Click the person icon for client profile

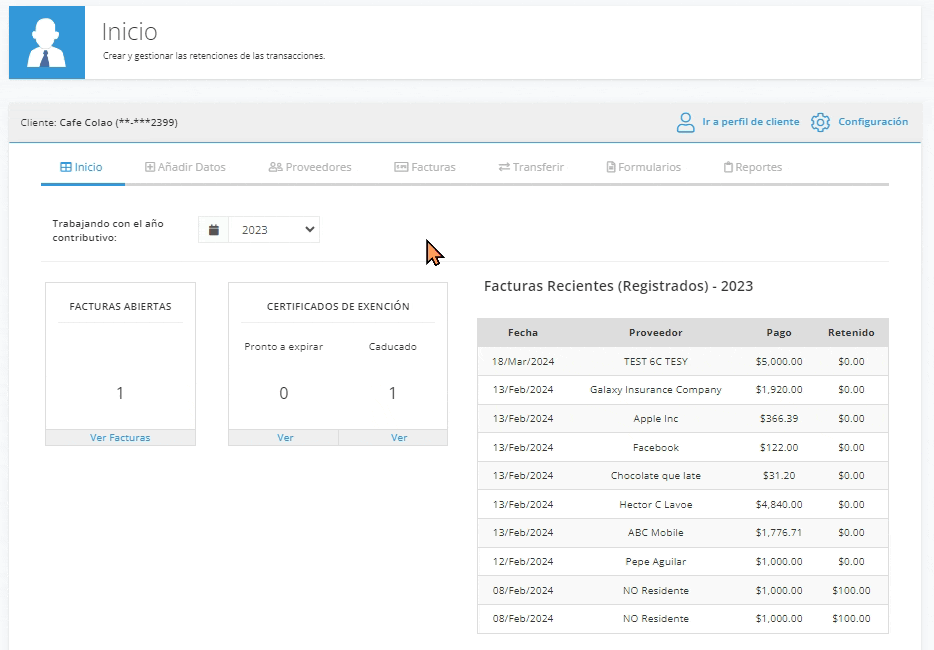point(685,122)
